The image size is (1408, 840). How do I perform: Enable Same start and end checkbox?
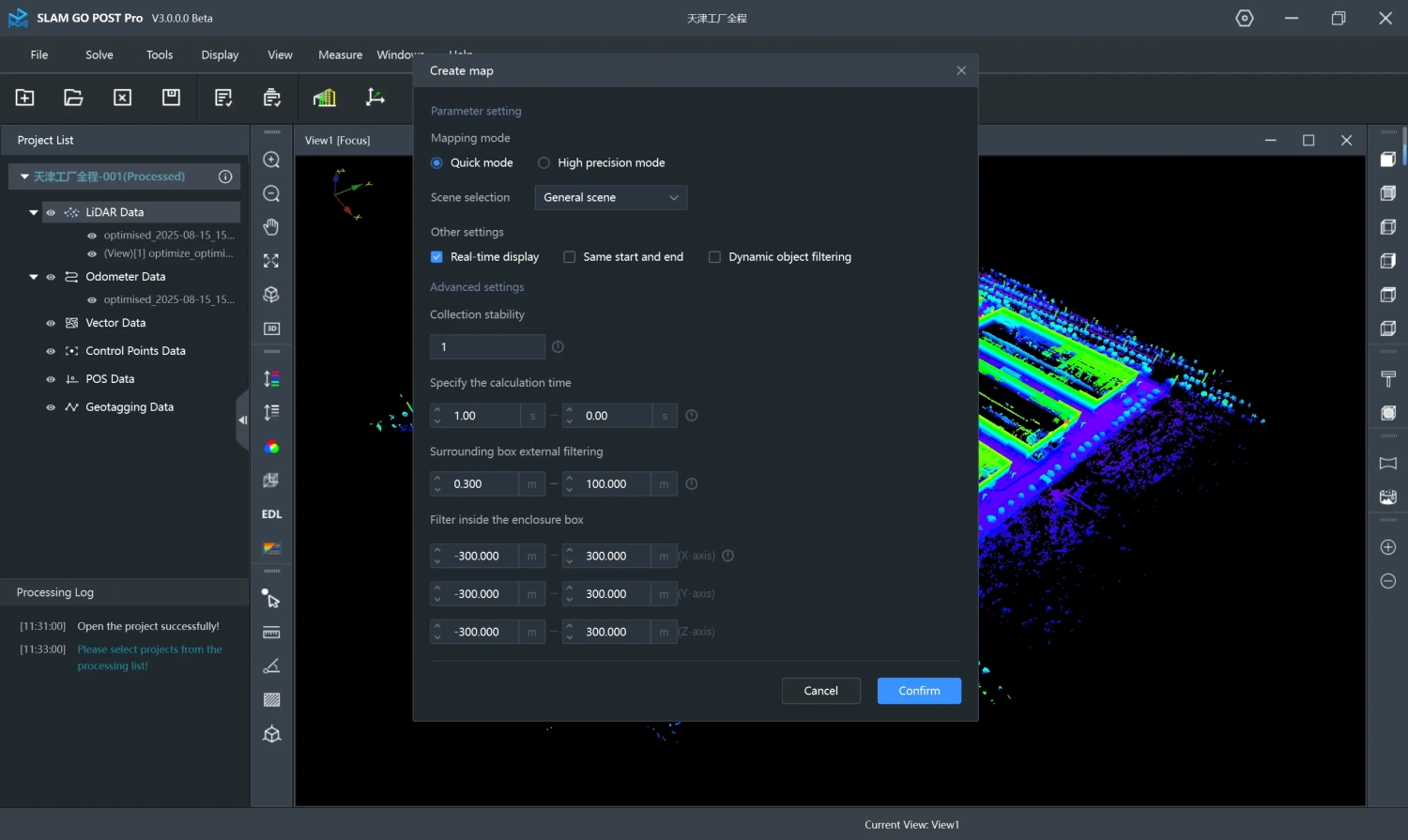coord(569,257)
